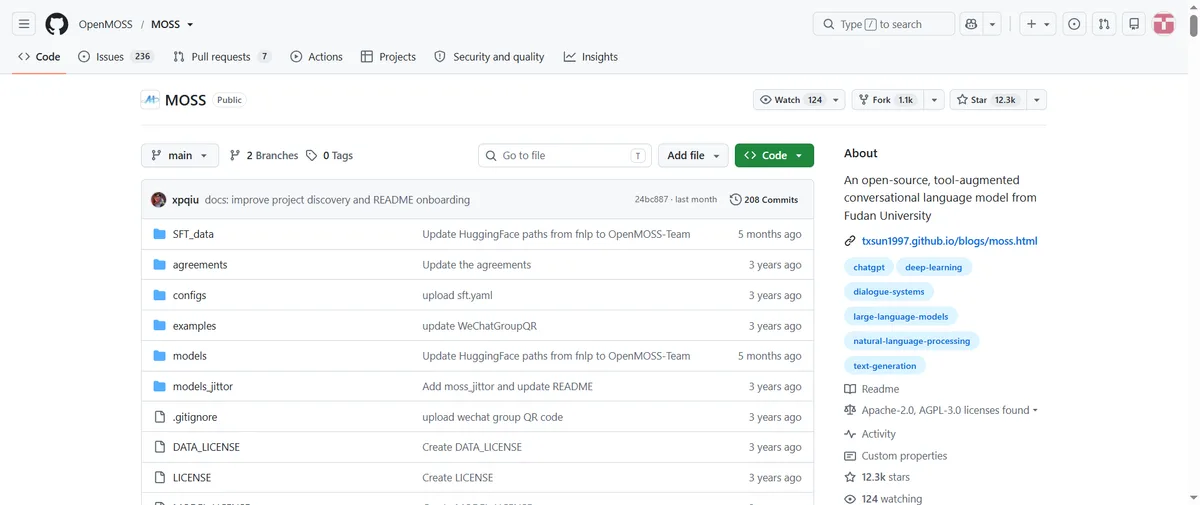Open the configs folder
This screenshot has width=1200, height=505.
[189, 295]
